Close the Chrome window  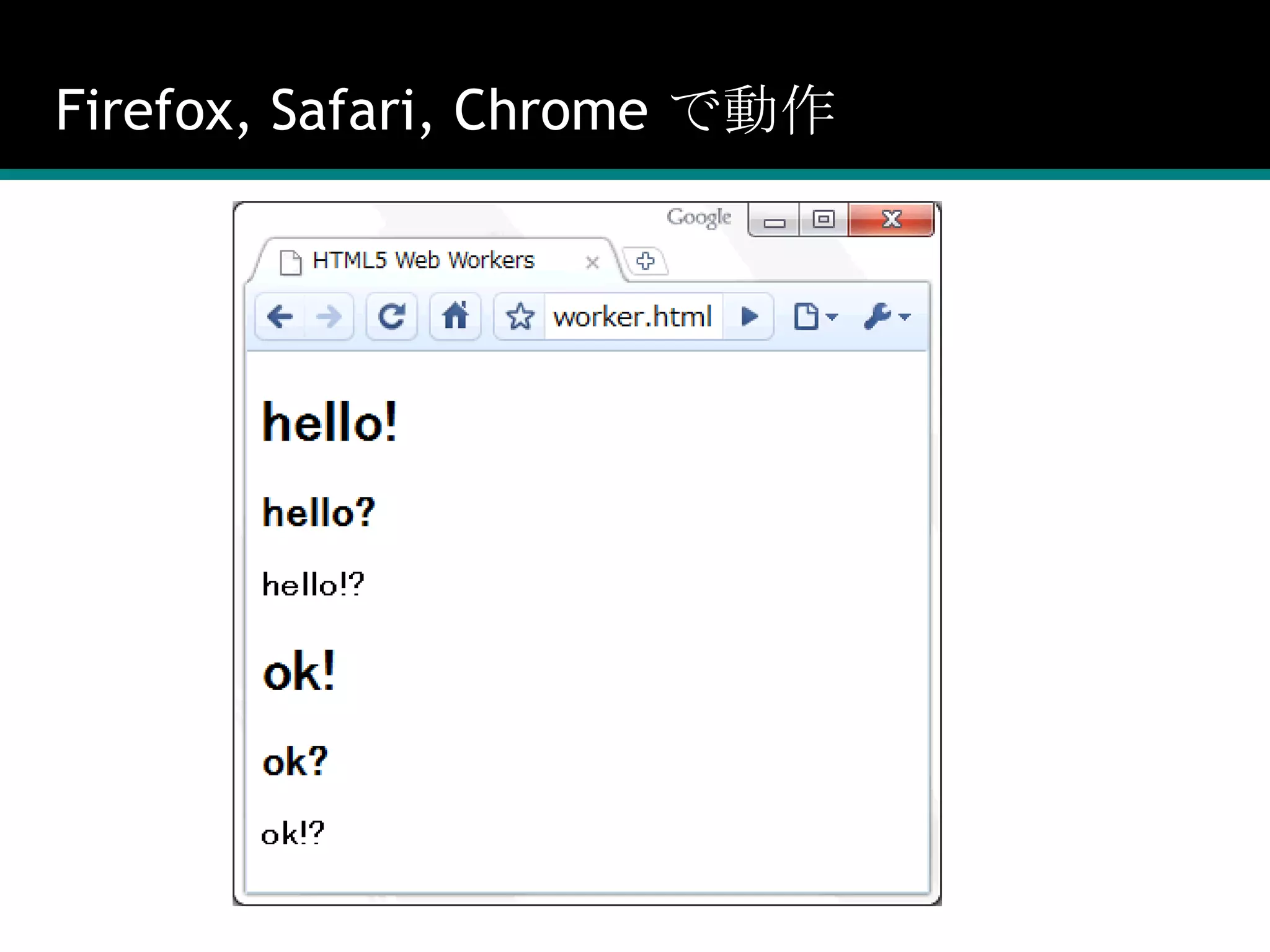click(891, 219)
